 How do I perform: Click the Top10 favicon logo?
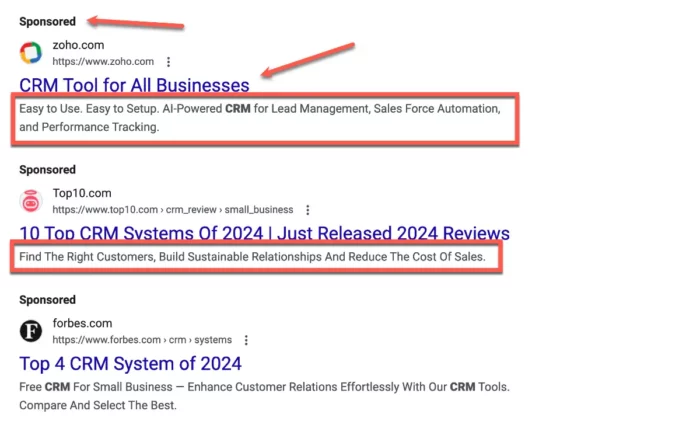pyautogui.click(x=31, y=201)
